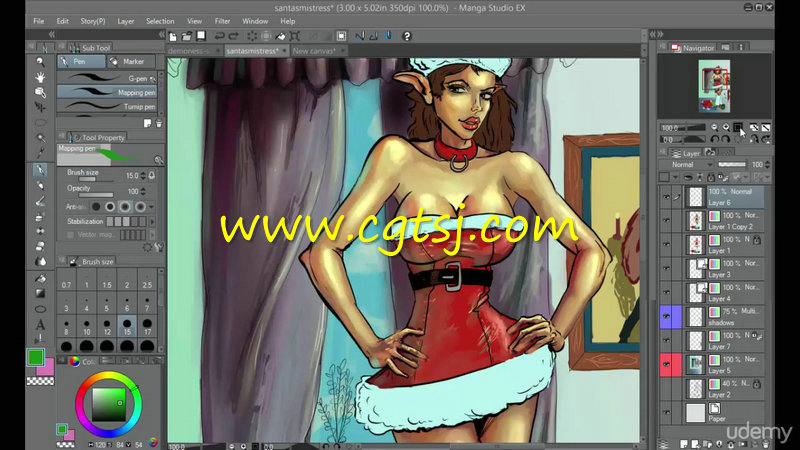Toggle visibility of Paper layer
The image size is (800, 450).
666,412
